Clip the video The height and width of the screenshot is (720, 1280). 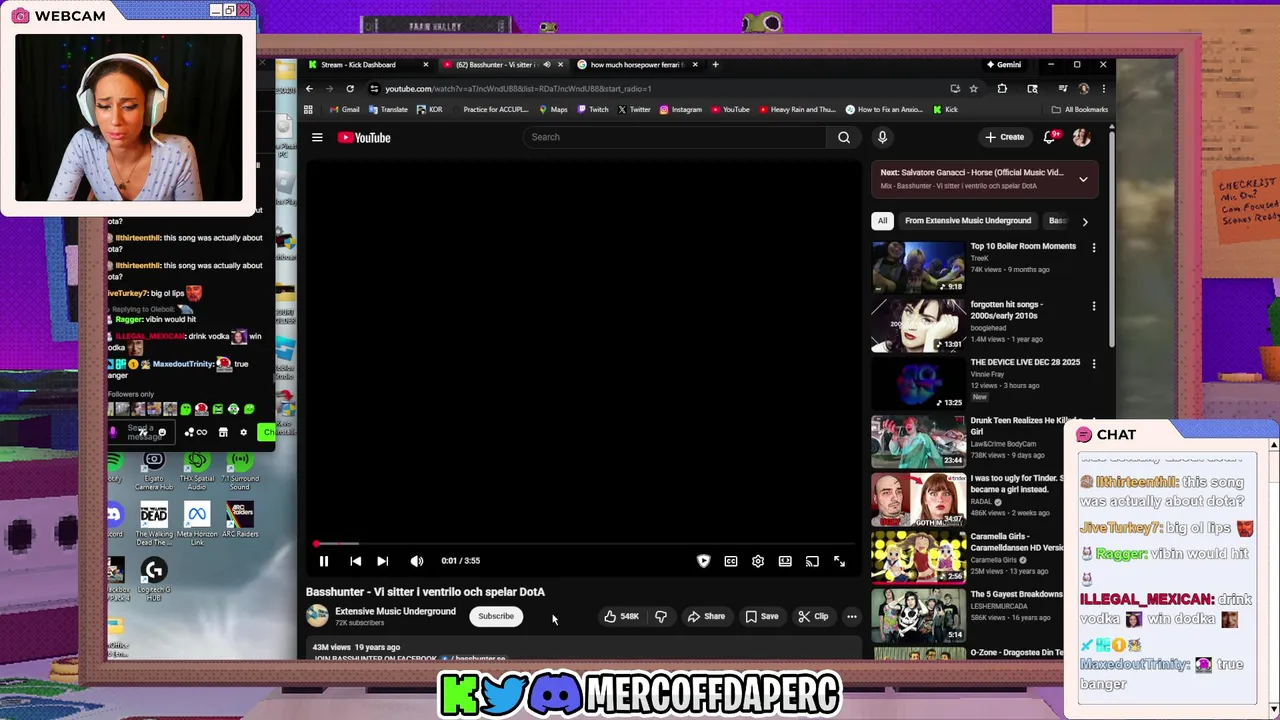coord(813,616)
